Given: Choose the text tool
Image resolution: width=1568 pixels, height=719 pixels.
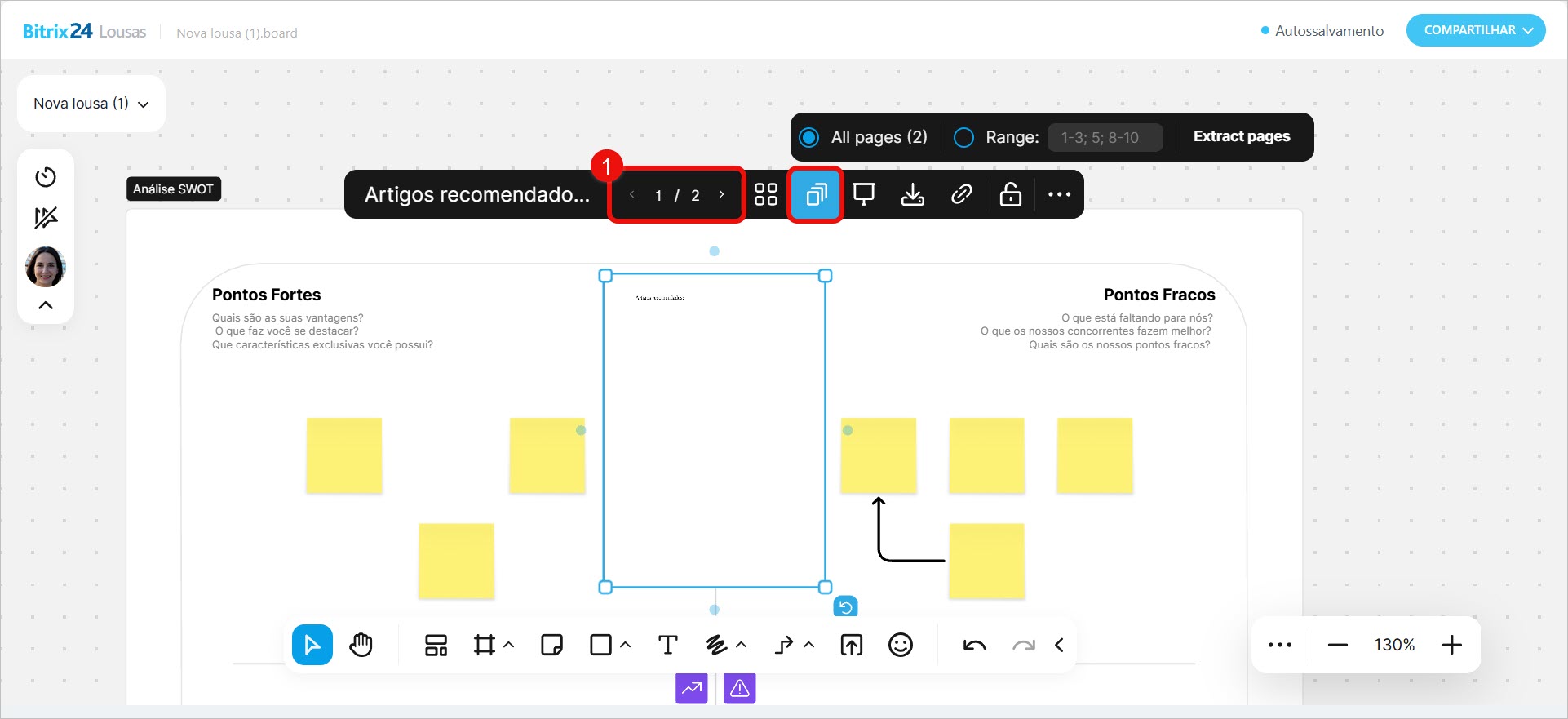Looking at the screenshot, I should coord(667,645).
